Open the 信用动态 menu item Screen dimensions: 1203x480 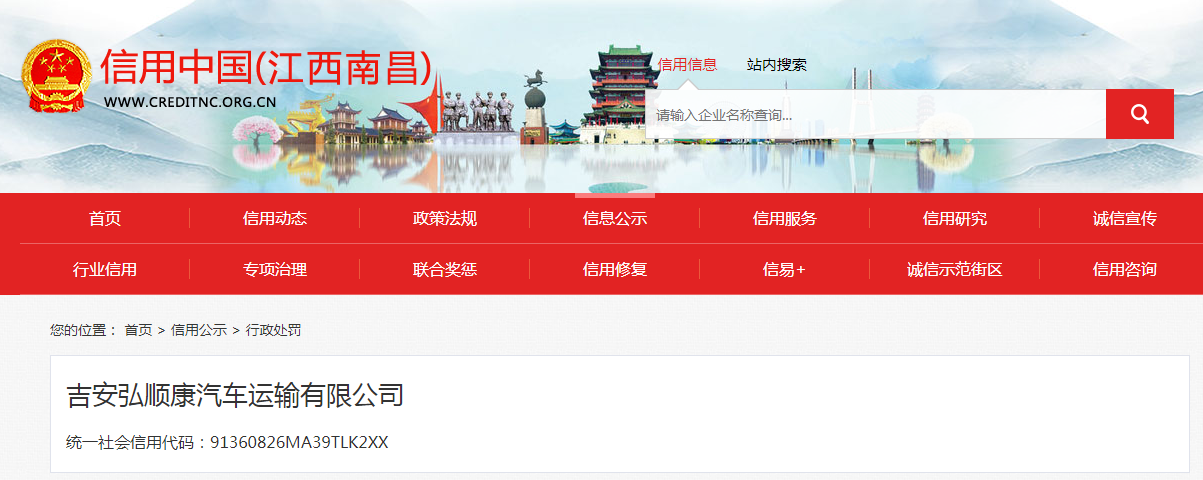(275, 219)
